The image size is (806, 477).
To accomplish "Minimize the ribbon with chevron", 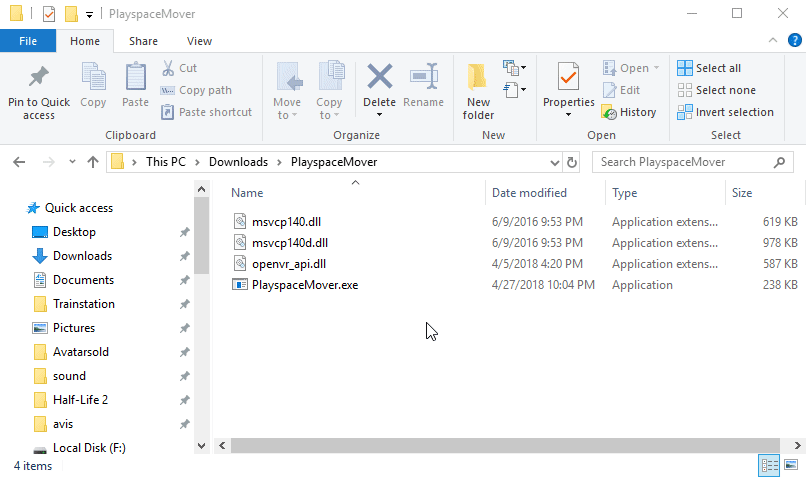I will pyautogui.click(x=773, y=40).
